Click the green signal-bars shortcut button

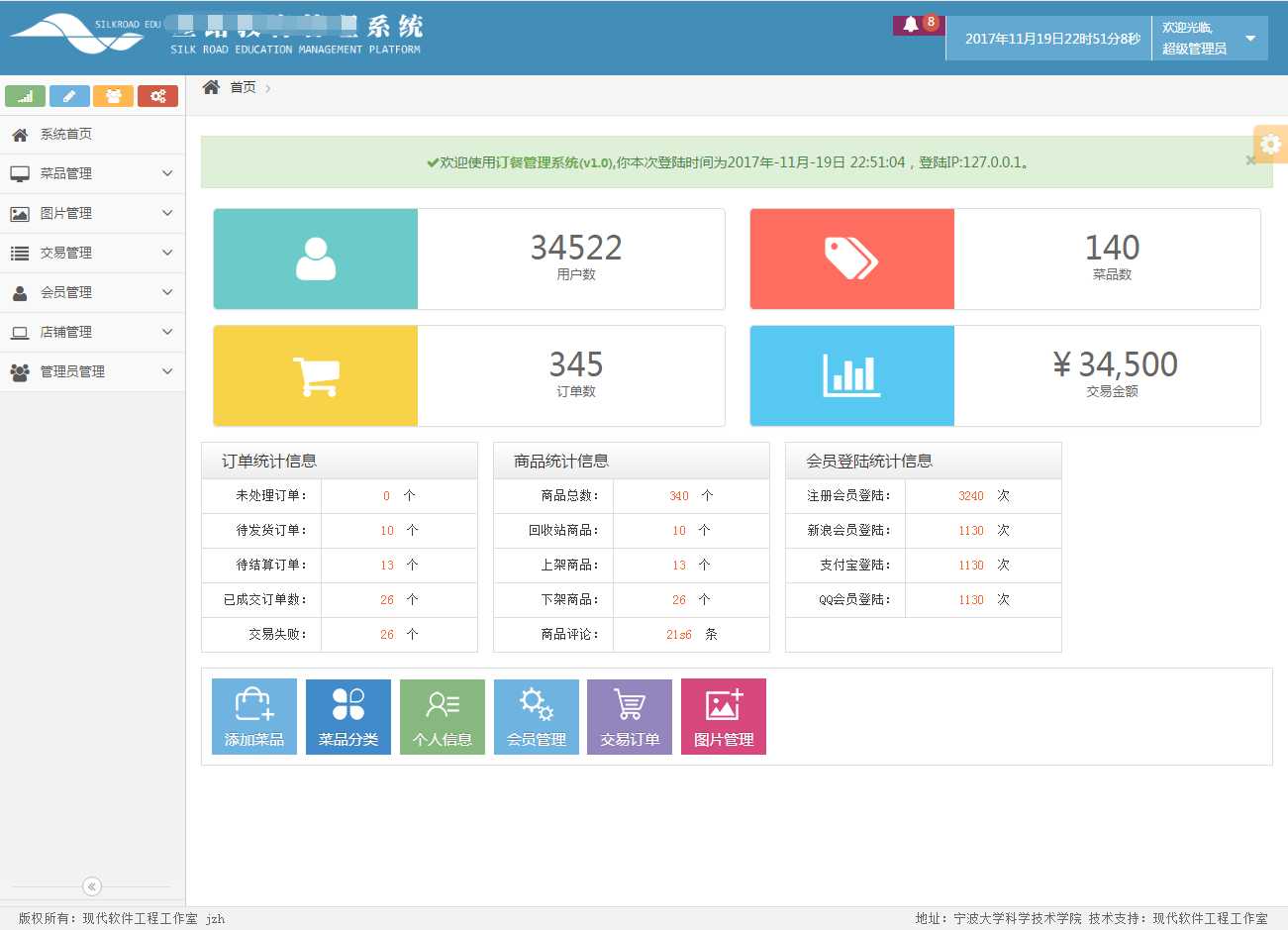[x=25, y=96]
